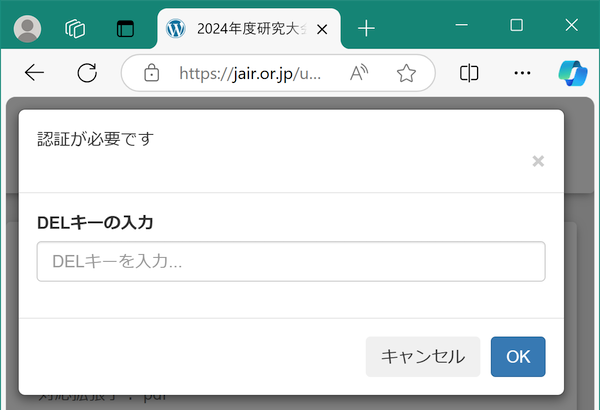The width and height of the screenshot is (600, 410).
Task: Close the 2024年度研究大 tab
Action: (322, 29)
